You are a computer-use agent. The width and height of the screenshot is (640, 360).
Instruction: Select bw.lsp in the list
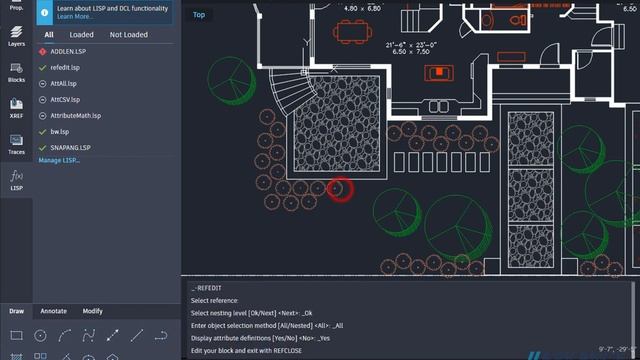tap(60, 132)
